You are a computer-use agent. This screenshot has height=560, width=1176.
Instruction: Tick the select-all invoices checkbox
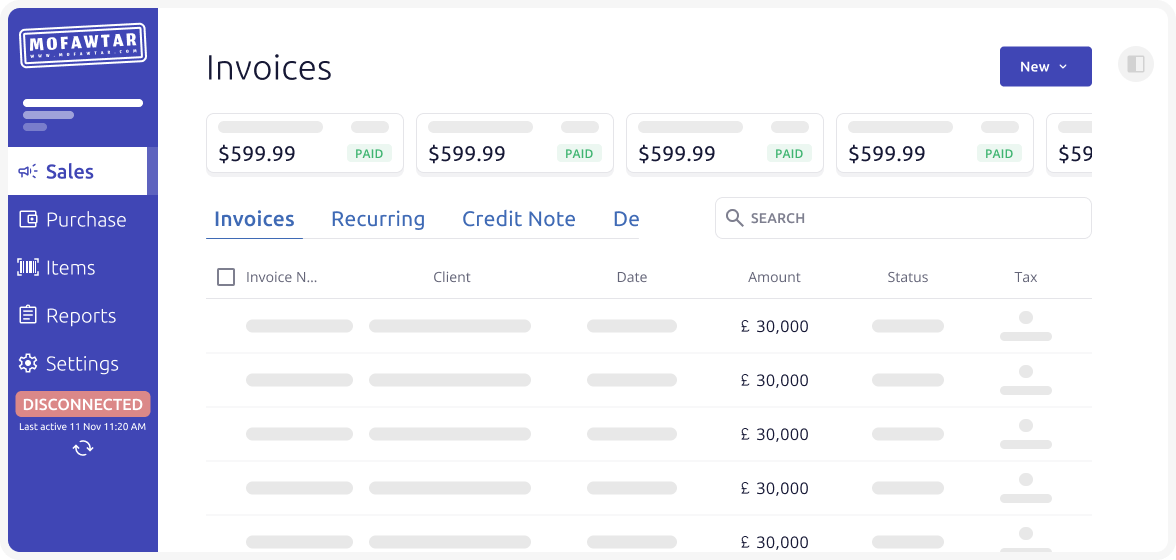226,277
